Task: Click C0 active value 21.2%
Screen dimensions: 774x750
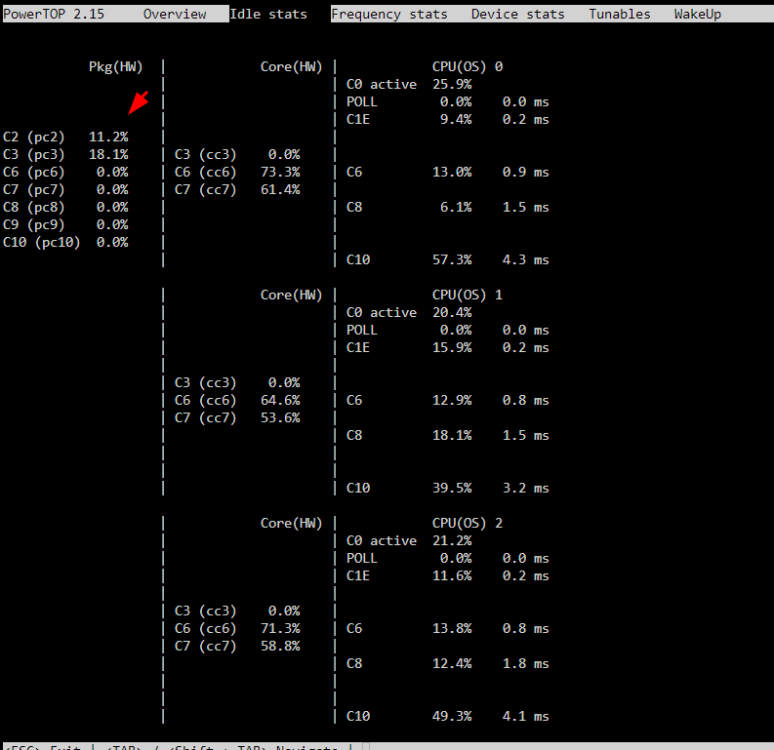Action: (x=452, y=541)
